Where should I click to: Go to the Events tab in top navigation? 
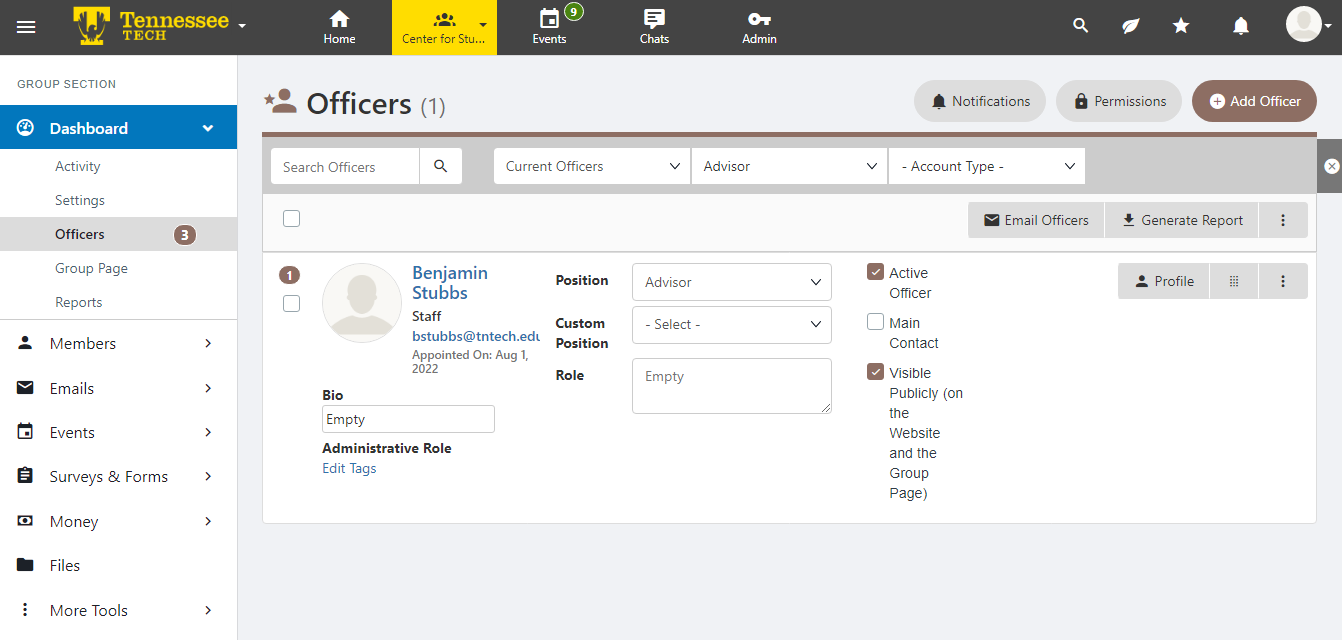[x=549, y=27]
